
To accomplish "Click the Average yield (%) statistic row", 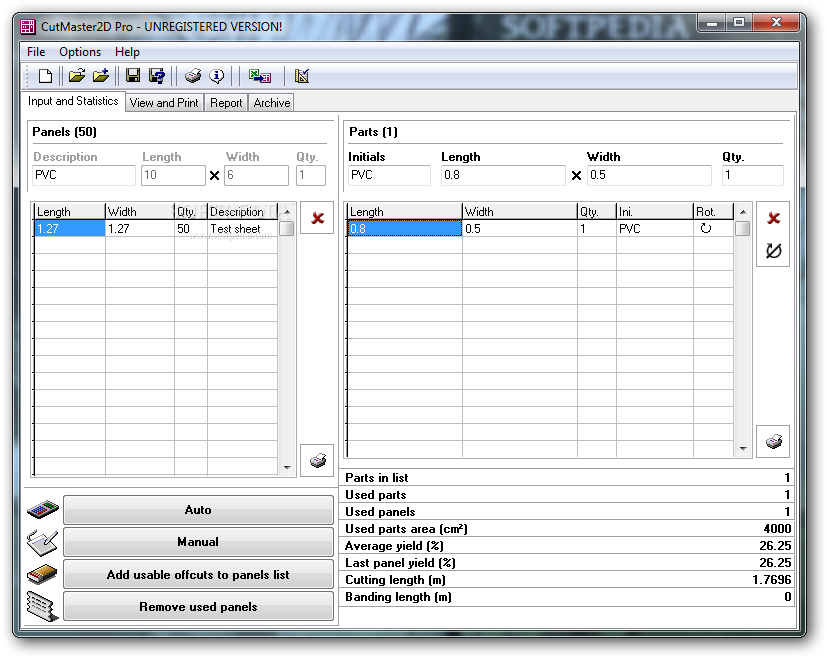I will pyautogui.click(x=568, y=546).
